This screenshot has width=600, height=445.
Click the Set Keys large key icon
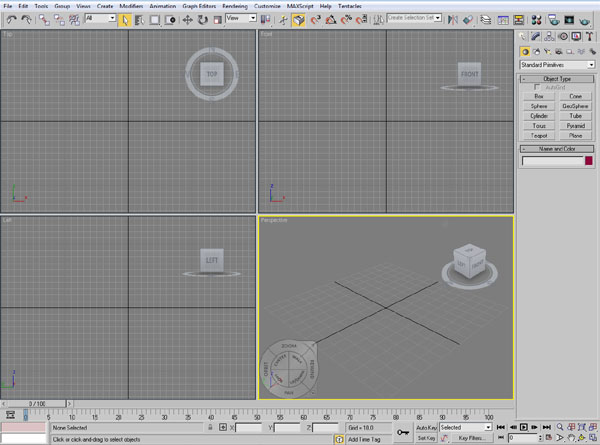403,433
